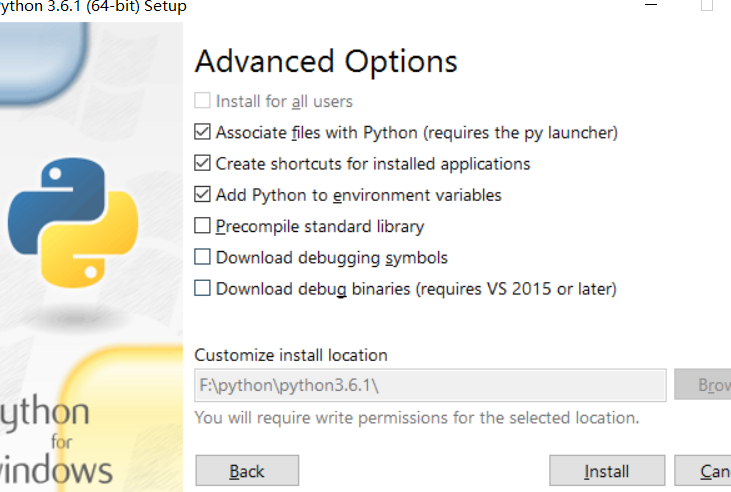Enable Download debug binaries option
The width and height of the screenshot is (731, 492).
[x=203, y=289]
